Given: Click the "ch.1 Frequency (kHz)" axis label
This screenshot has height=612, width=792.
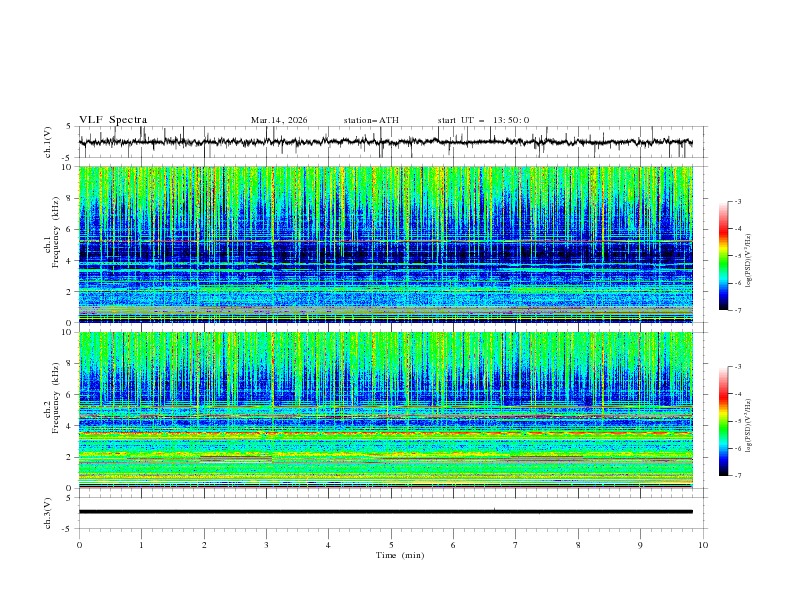Looking at the screenshot, I should click(x=52, y=233).
